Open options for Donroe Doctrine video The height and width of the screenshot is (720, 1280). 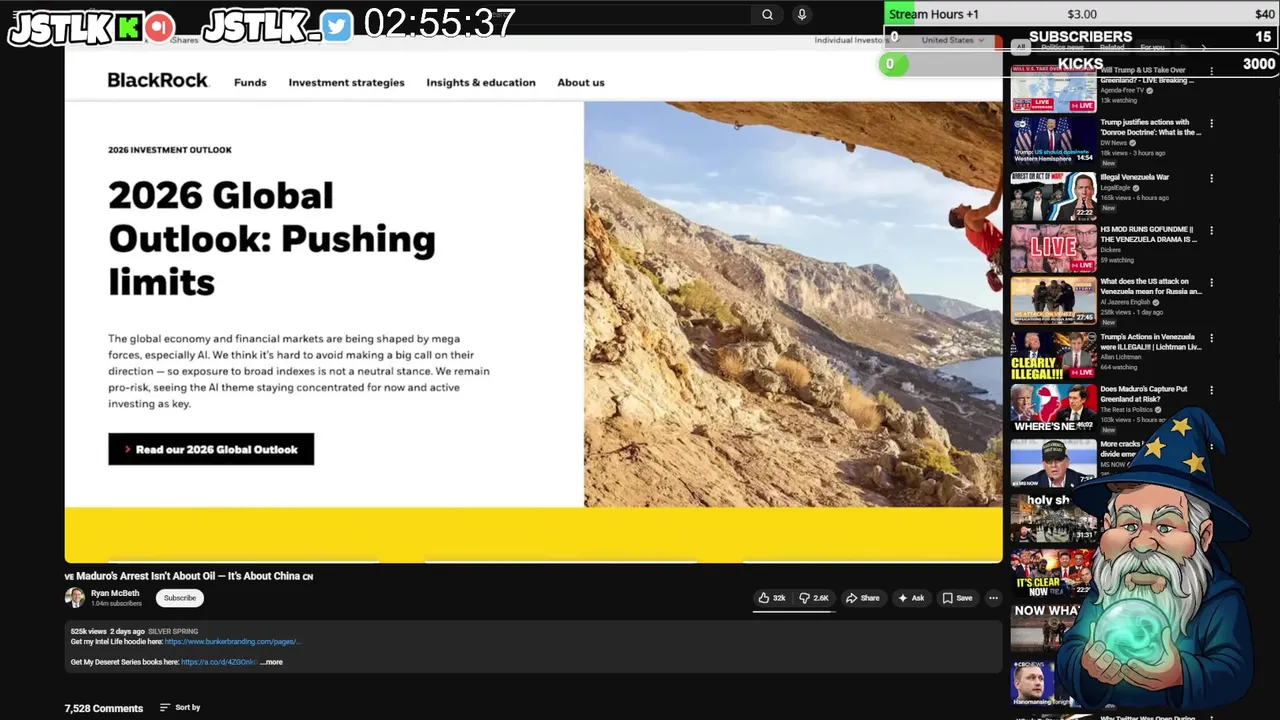(1211, 124)
